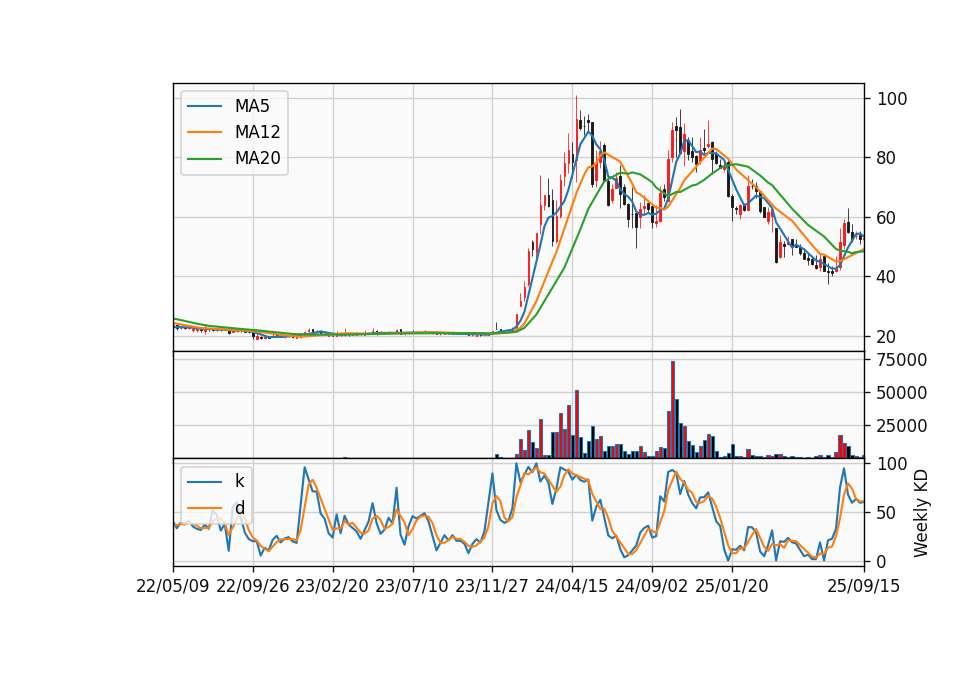
Task: Click the red volume bar peaking near 50000
Action: 577,424
